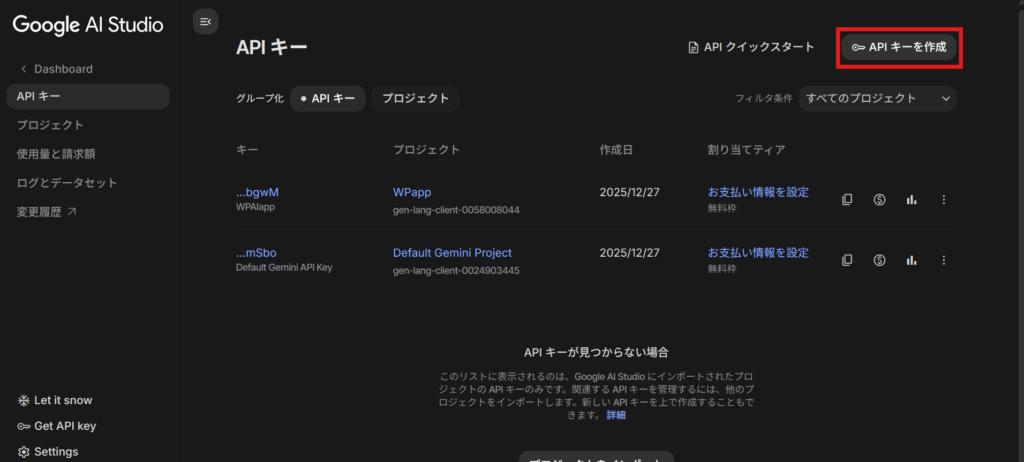Copy the WPAIapp API key
1024x462 pixels.
point(847,200)
